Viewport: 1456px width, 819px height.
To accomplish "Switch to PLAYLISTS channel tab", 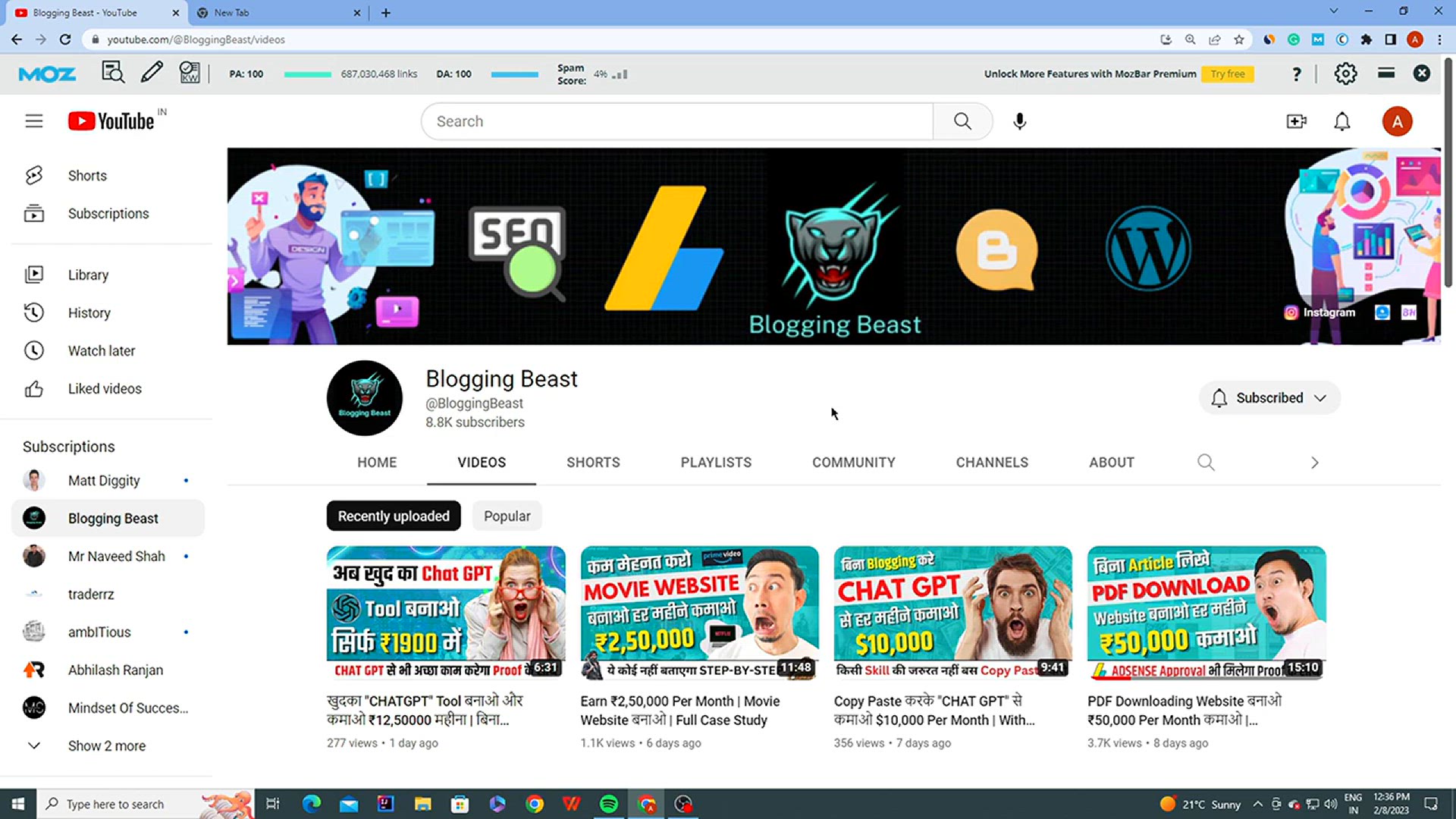I will [716, 463].
